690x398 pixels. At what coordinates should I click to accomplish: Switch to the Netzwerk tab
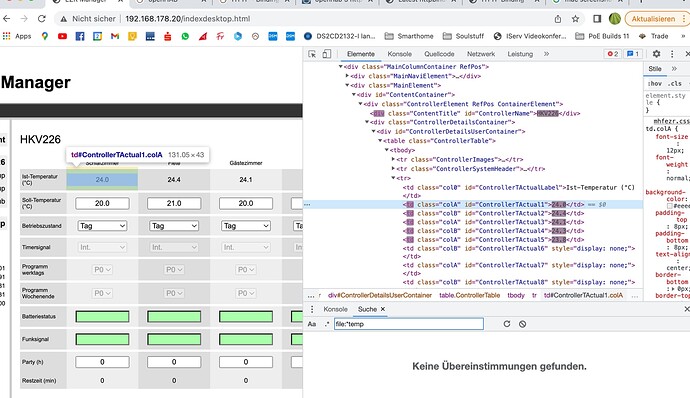tap(481, 54)
